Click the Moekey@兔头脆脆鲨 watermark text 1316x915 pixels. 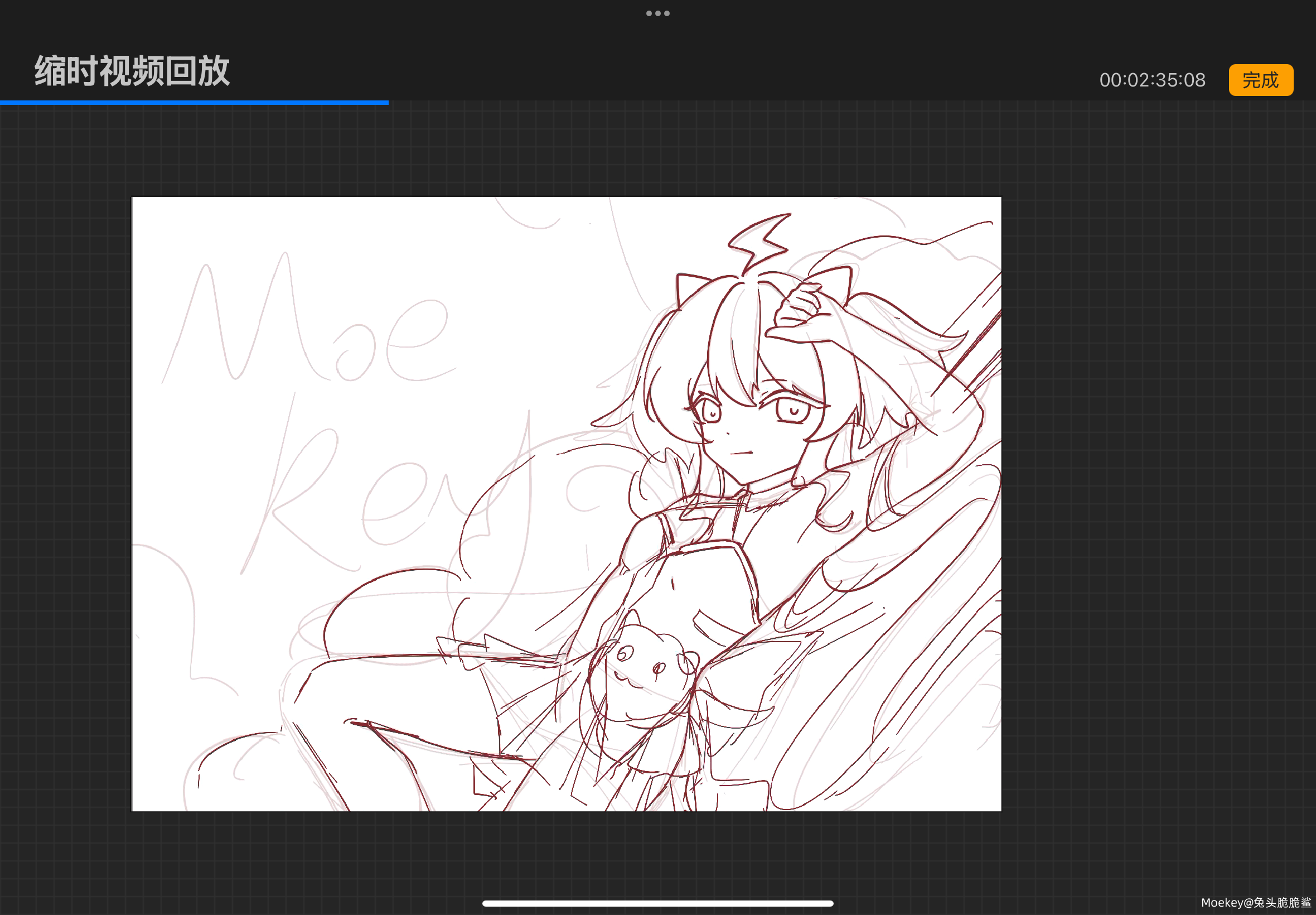pyautogui.click(x=1256, y=902)
